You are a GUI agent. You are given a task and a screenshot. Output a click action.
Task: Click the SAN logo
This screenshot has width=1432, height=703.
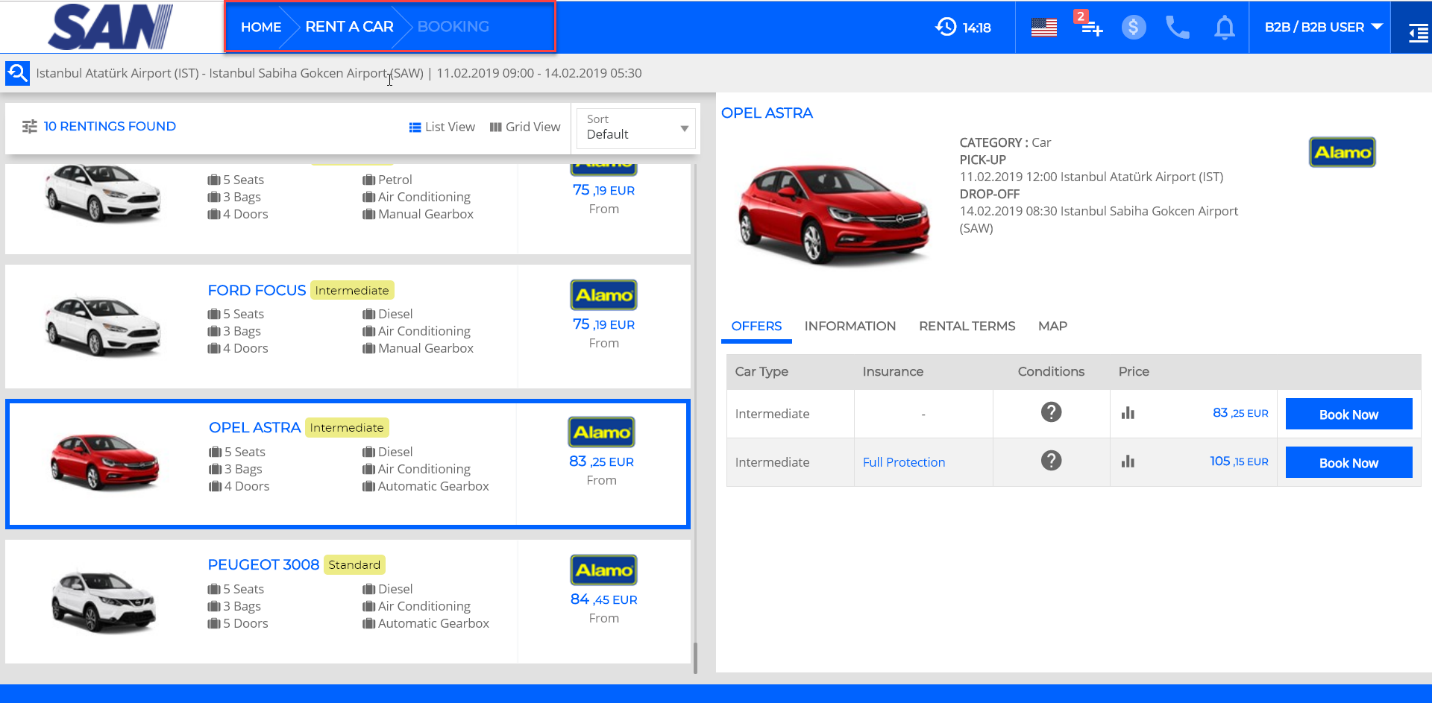click(110, 27)
